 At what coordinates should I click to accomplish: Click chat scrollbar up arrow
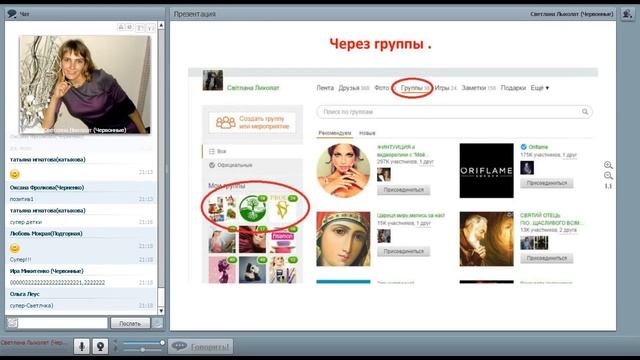coord(161,25)
